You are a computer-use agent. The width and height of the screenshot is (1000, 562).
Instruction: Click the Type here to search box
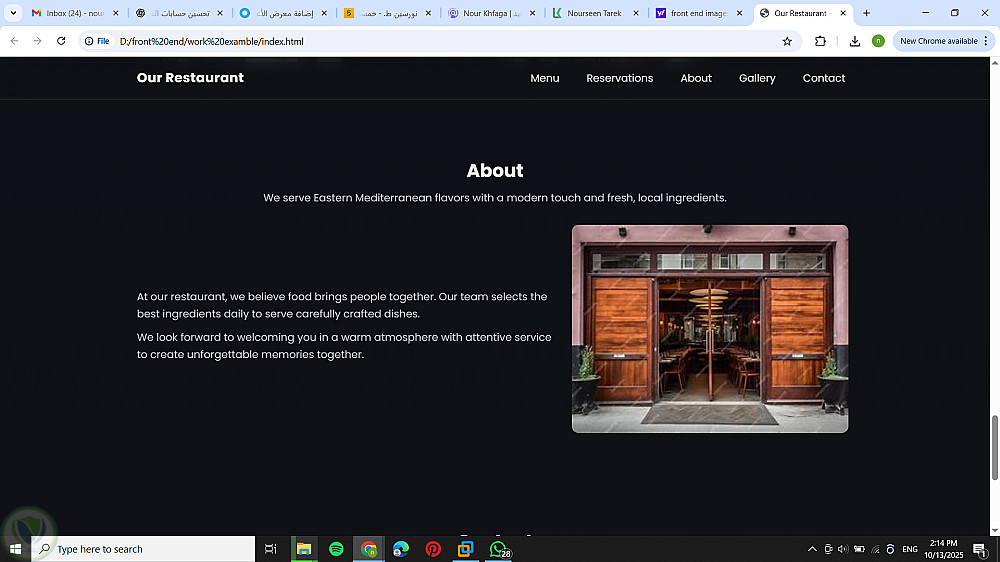(x=143, y=549)
